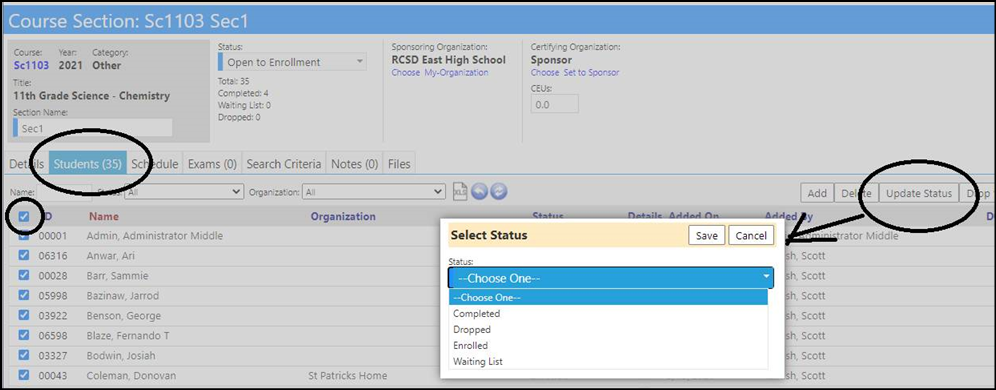Click the CEUs value field
996x390 pixels.
[555, 104]
